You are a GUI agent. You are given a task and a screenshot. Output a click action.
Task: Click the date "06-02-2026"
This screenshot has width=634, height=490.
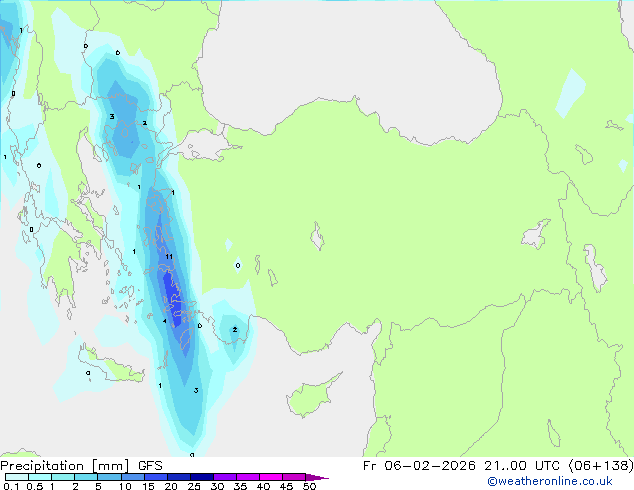pyautogui.click(x=429, y=466)
